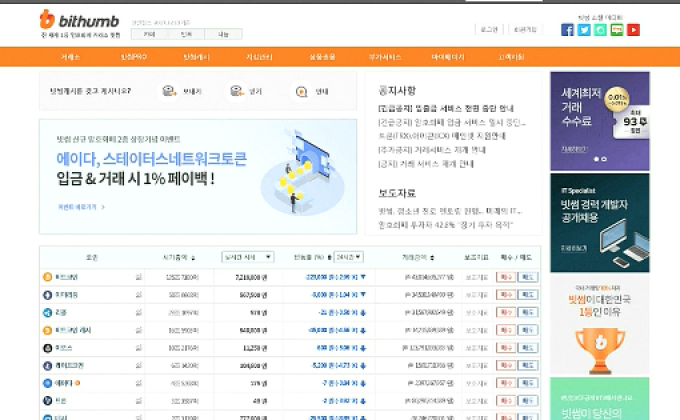Click the Tron coin icon
This screenshot has width=680, height=420.
[48, 401]
